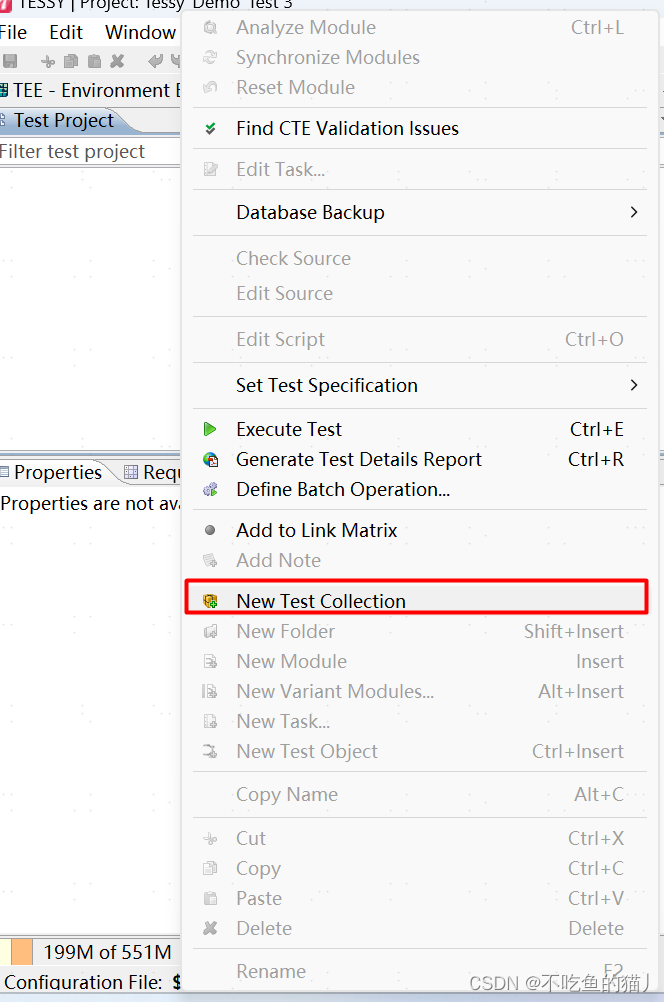Image resolution: width=664 pixels, height=1002 pixels.
Task: Open the Window menu
Action: click(x=140, y=33)
